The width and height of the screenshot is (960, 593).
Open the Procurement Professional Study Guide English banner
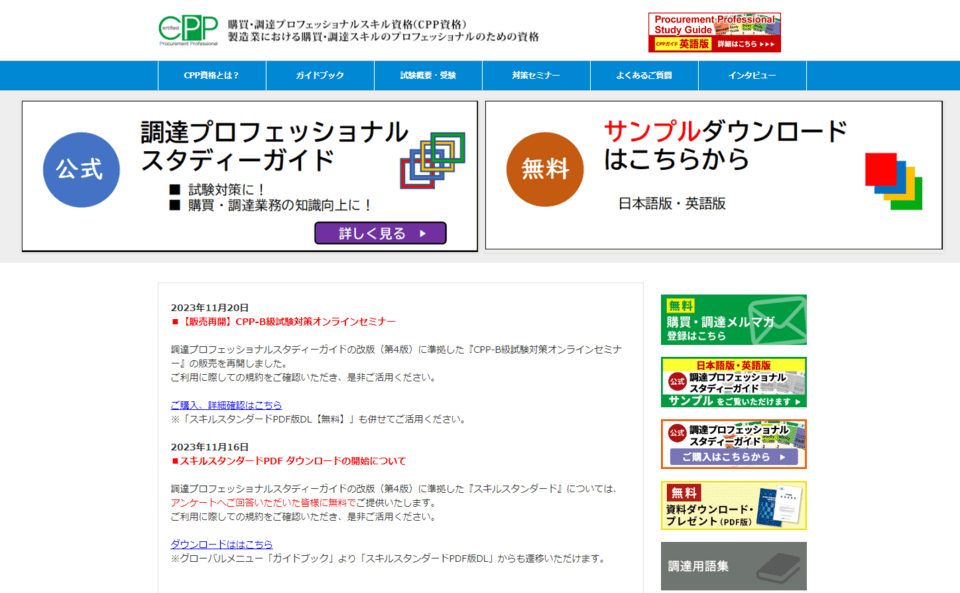pyautogui.click(x=713, y=32)
